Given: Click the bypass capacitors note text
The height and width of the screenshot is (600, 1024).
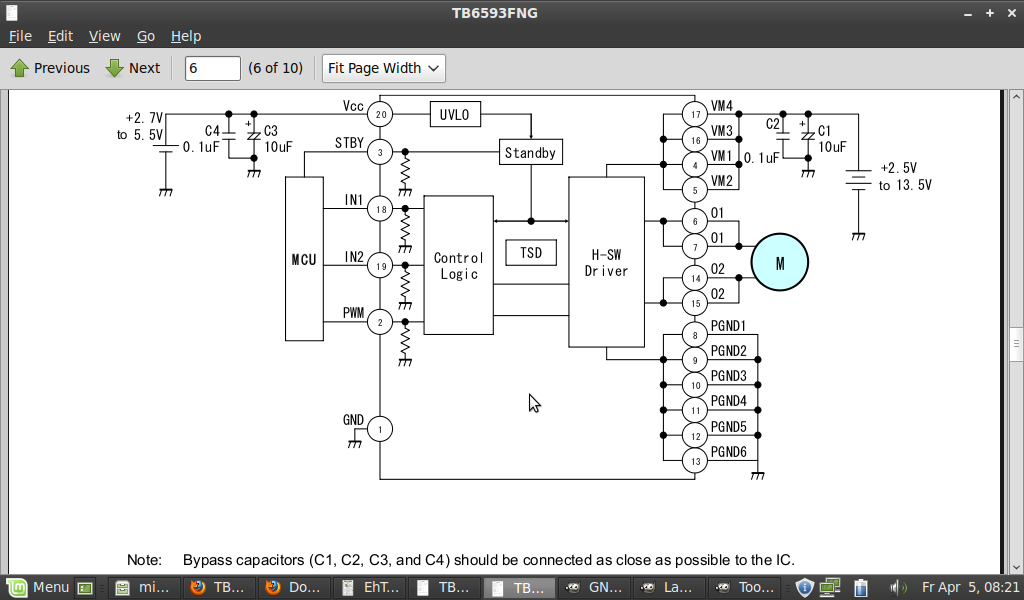Looking at the screenshot, I should tap(488, 560).
